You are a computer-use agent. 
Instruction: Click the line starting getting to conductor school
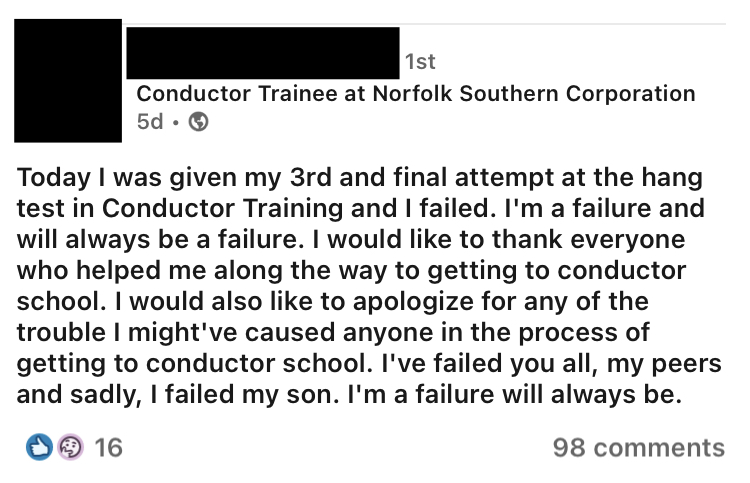[369, 363]
